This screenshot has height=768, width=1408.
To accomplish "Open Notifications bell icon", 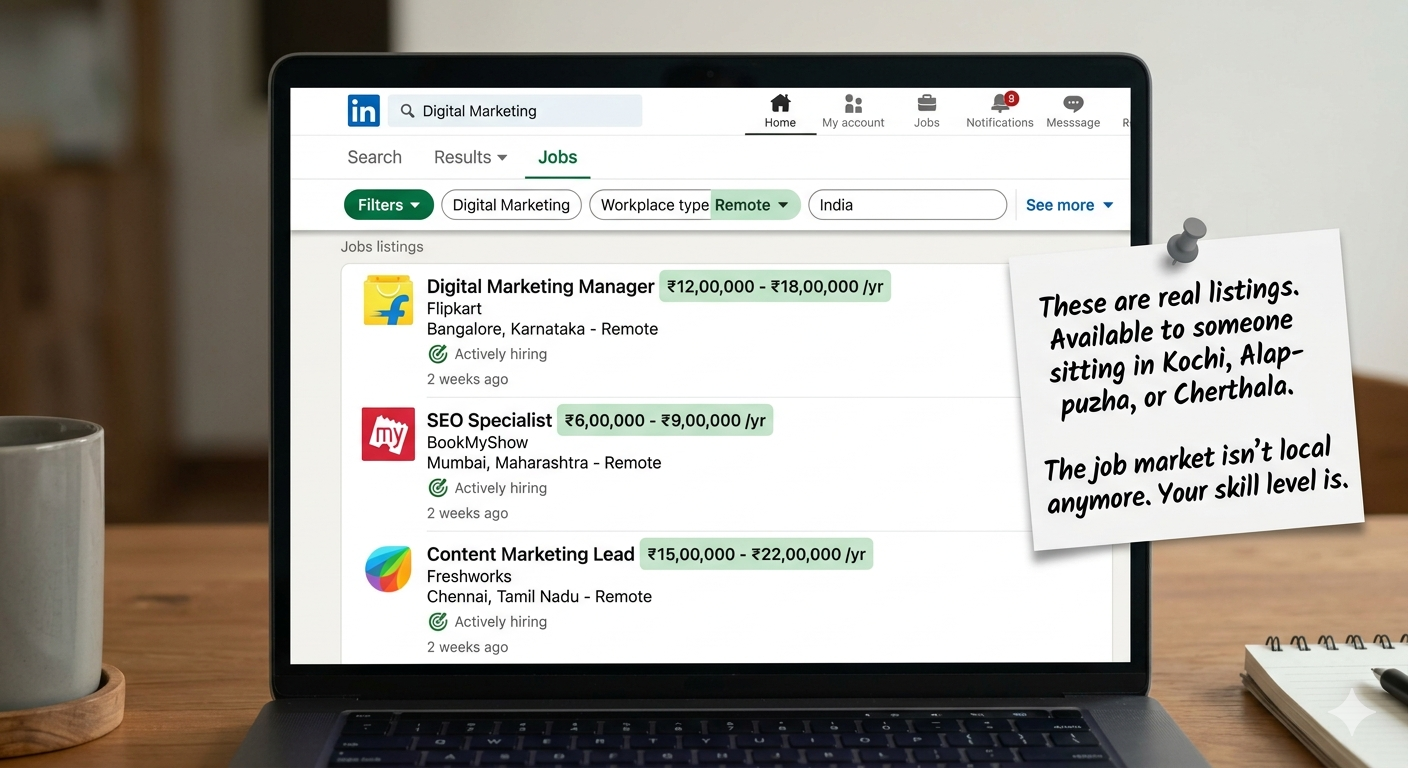I will click(1000, 103).
